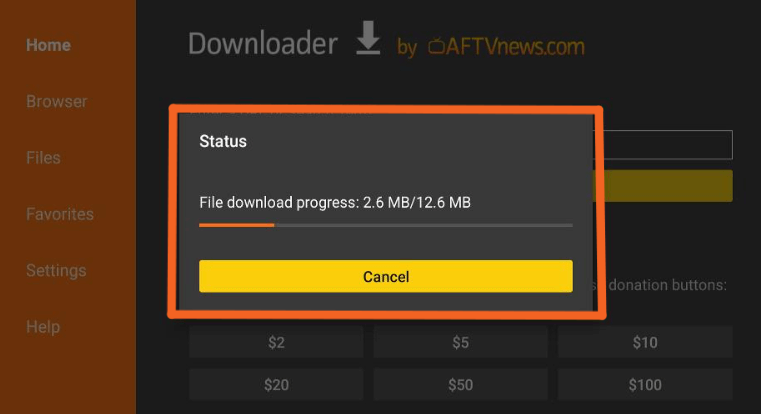Select the $2 donation button
The height and width of the screenshot is (414, 761).
pyautogui.click(x=276, y=342)
